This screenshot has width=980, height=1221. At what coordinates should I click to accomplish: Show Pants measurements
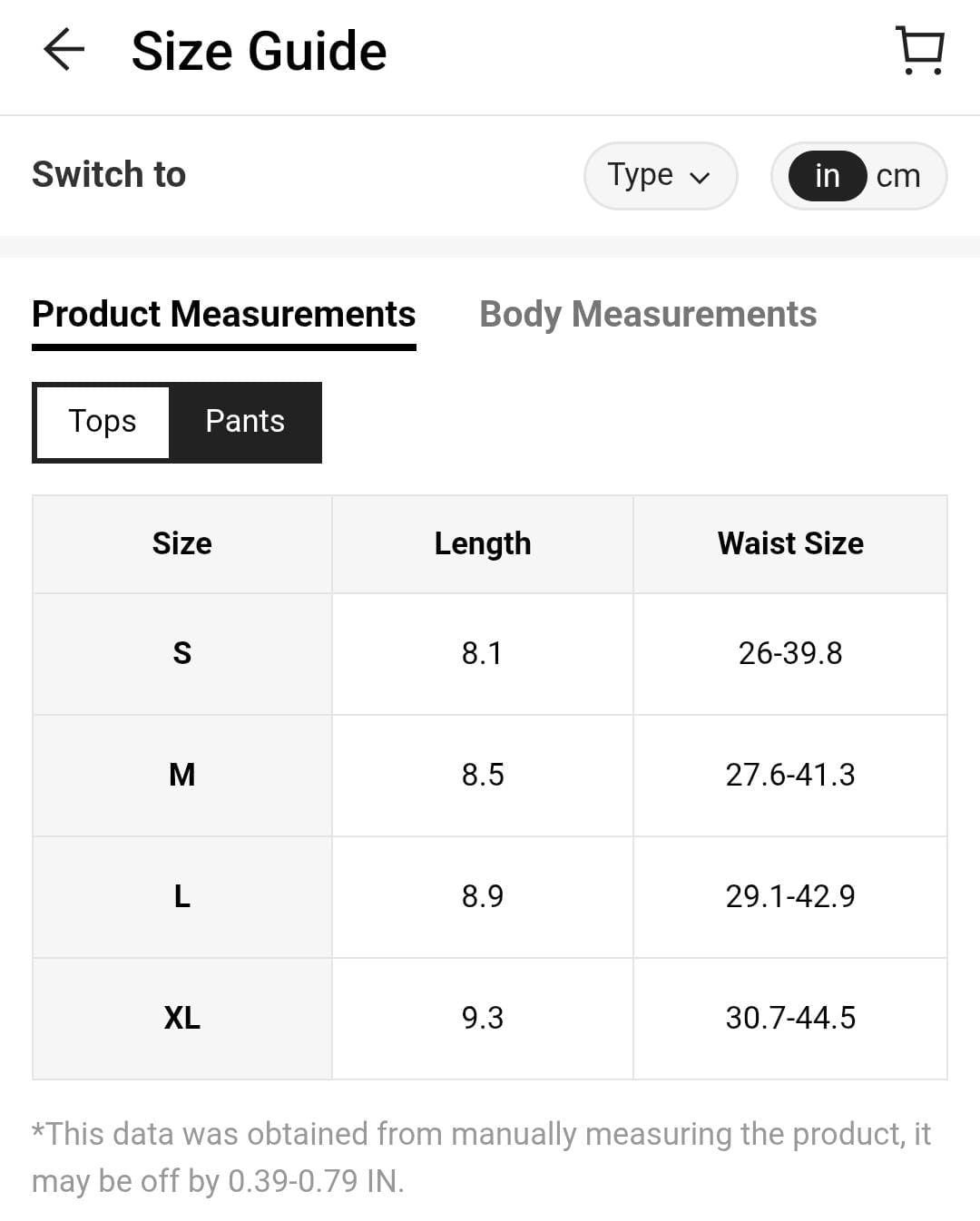pos(245,422)
